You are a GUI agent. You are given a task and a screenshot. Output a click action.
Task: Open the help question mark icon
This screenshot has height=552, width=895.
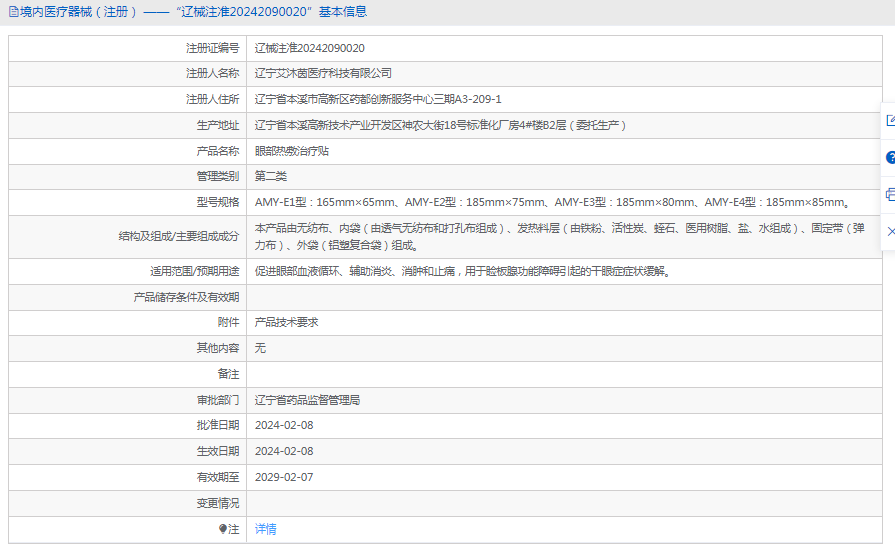[889, 158]
